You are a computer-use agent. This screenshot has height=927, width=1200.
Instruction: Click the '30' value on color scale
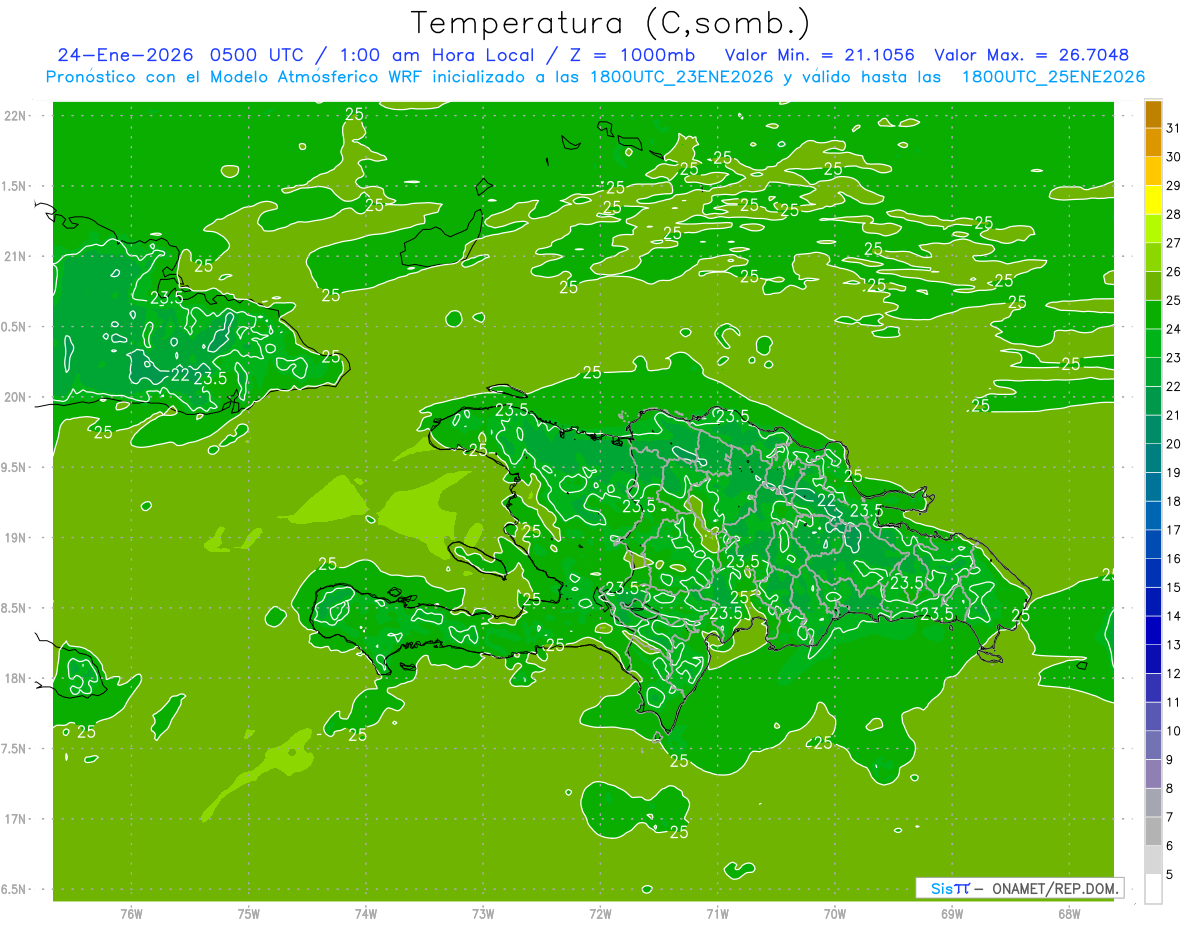1174,157
